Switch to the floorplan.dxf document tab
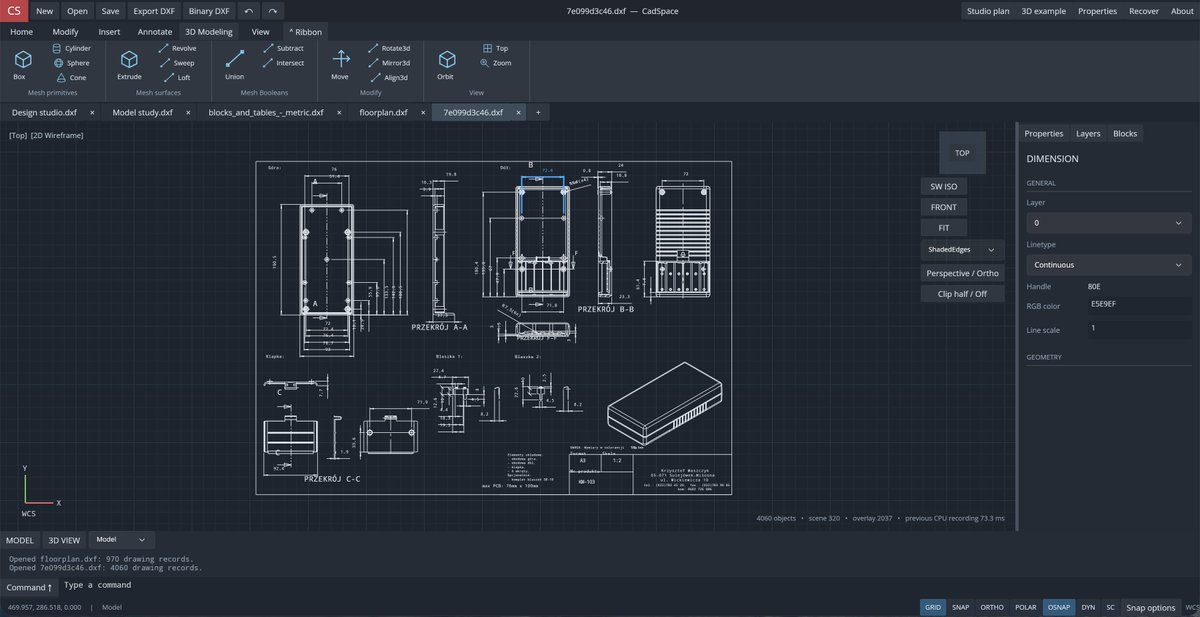This screenshot has height=617, width=1200. 383,112
